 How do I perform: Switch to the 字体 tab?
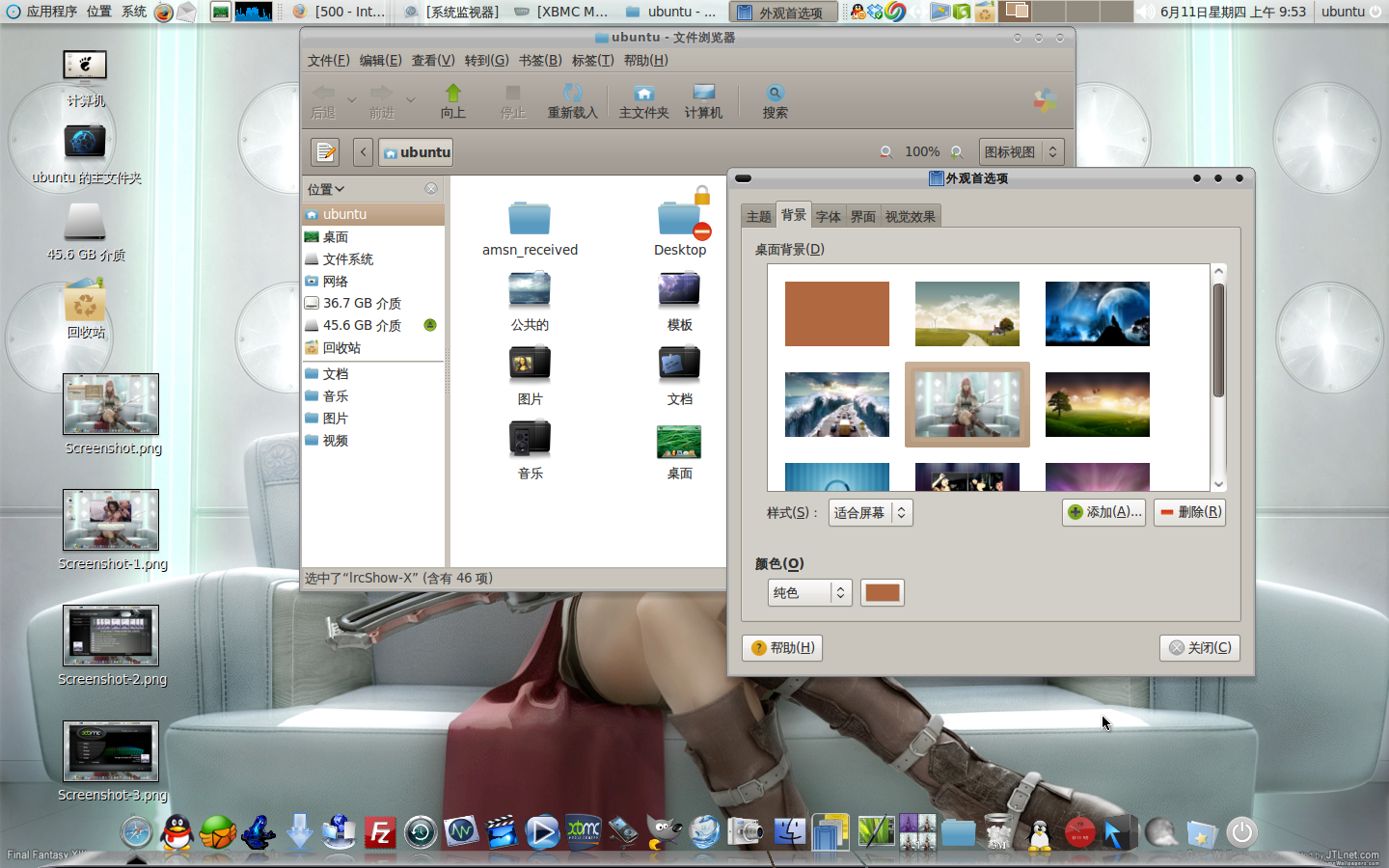click(x=829, y=216)
